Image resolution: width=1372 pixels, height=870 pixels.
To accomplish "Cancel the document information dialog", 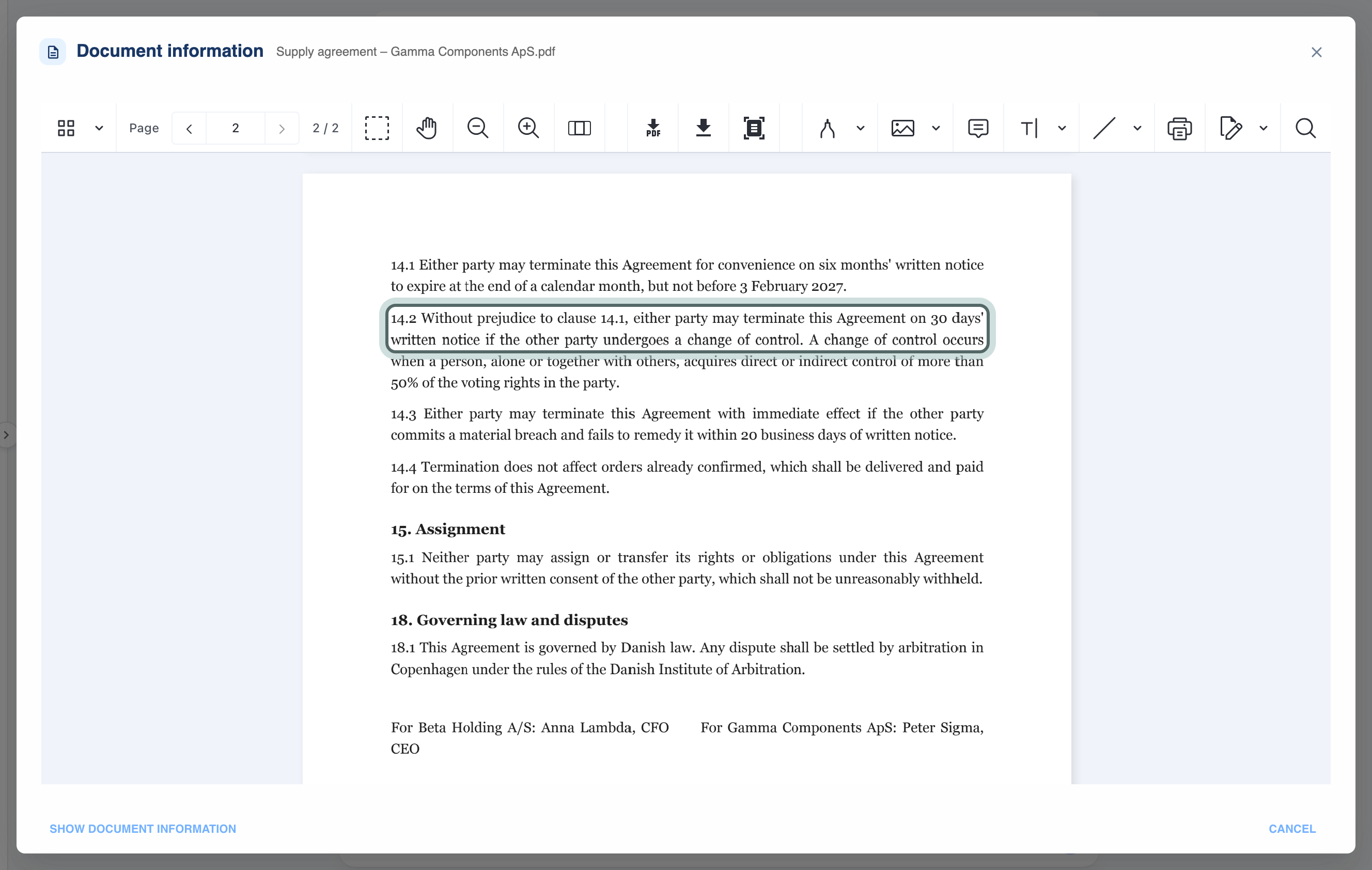I will 1291,829.
